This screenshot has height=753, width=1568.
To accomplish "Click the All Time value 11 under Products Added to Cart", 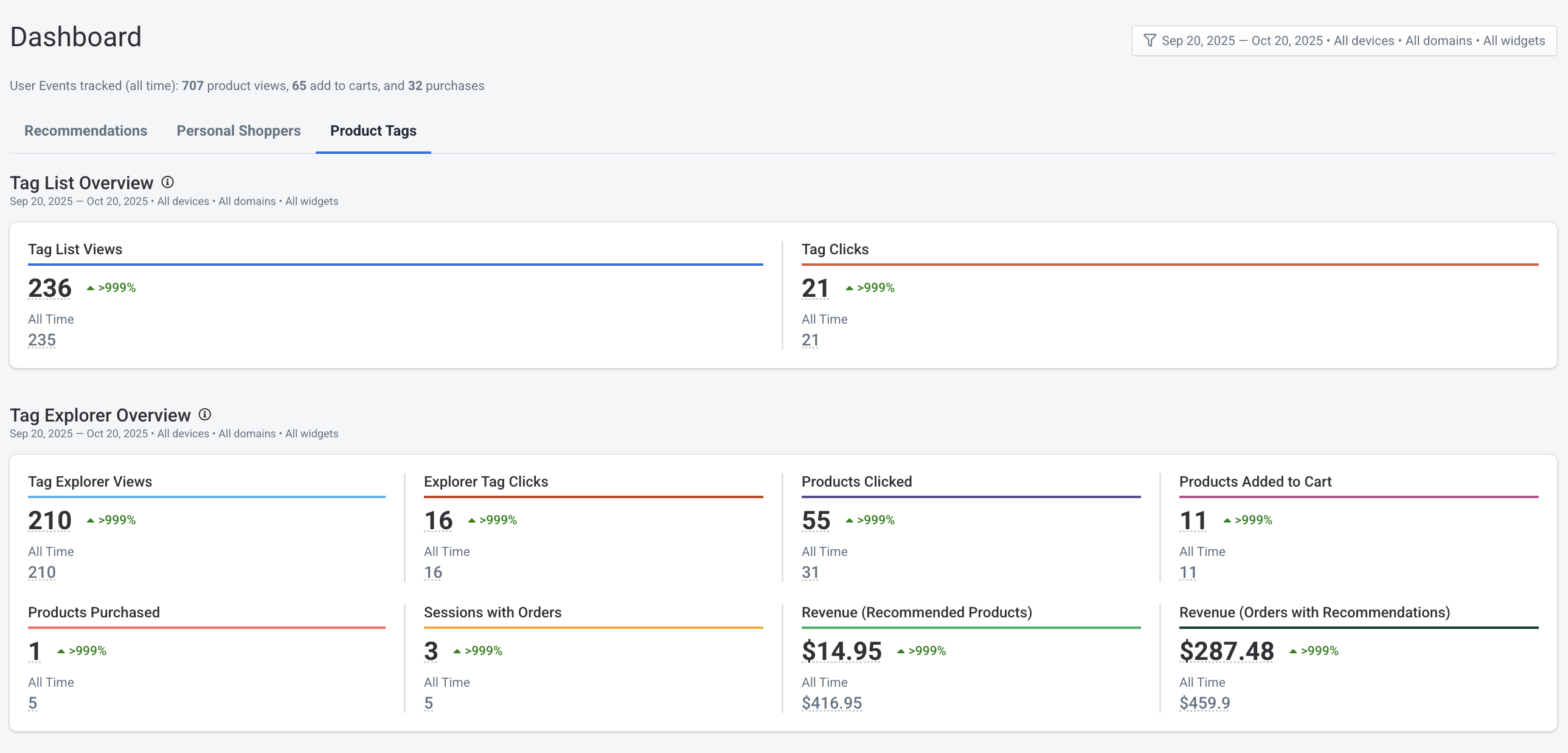I will pyautogui.click(x=1188, y=572).
